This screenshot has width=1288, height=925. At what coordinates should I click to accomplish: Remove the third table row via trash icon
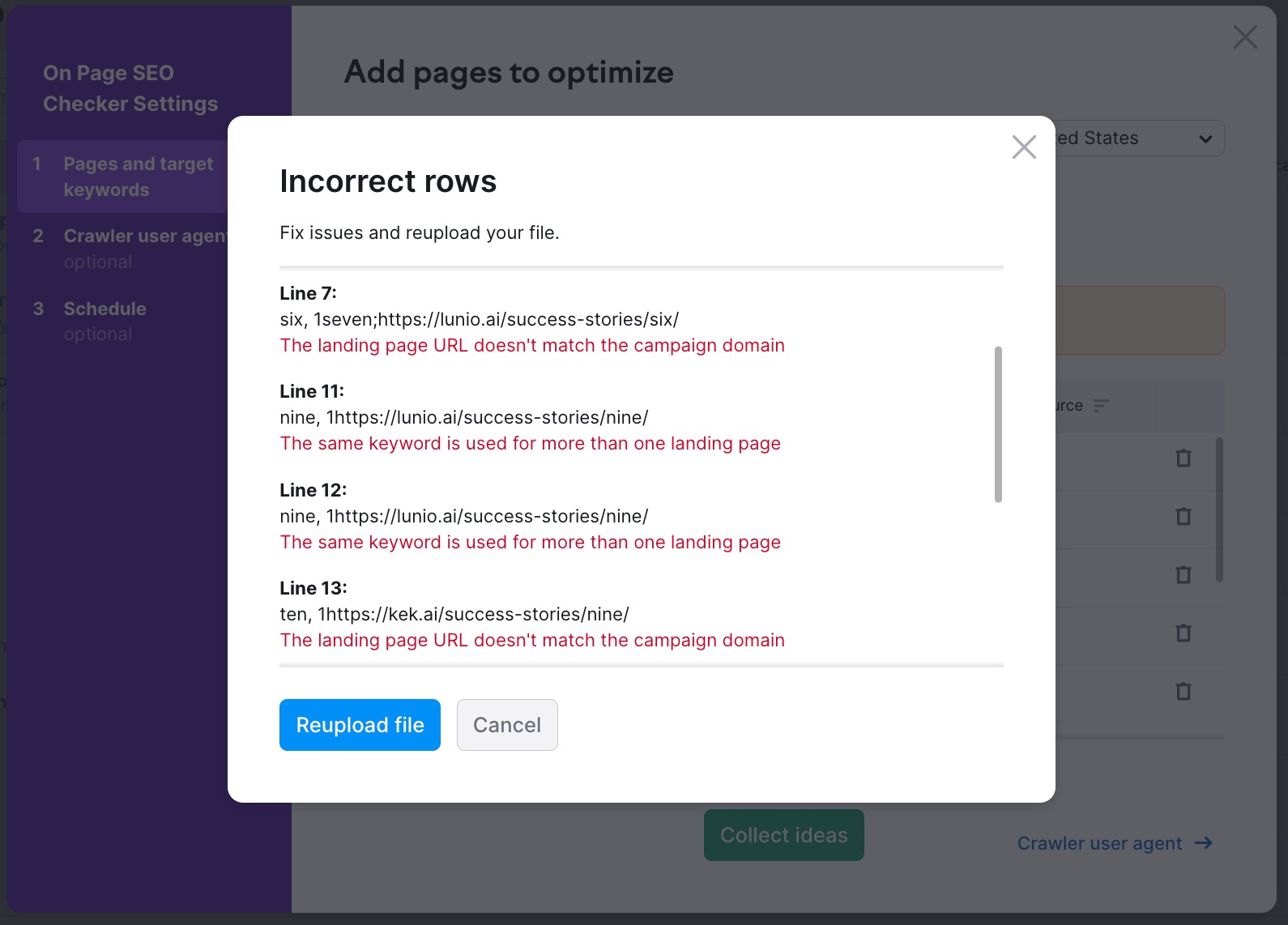click(x=1183, y=575)
